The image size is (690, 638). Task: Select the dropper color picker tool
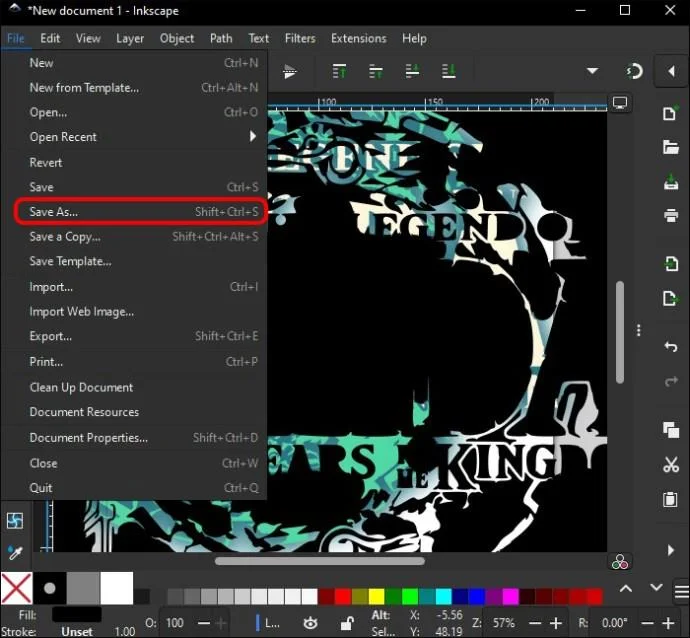pos(15,553)
